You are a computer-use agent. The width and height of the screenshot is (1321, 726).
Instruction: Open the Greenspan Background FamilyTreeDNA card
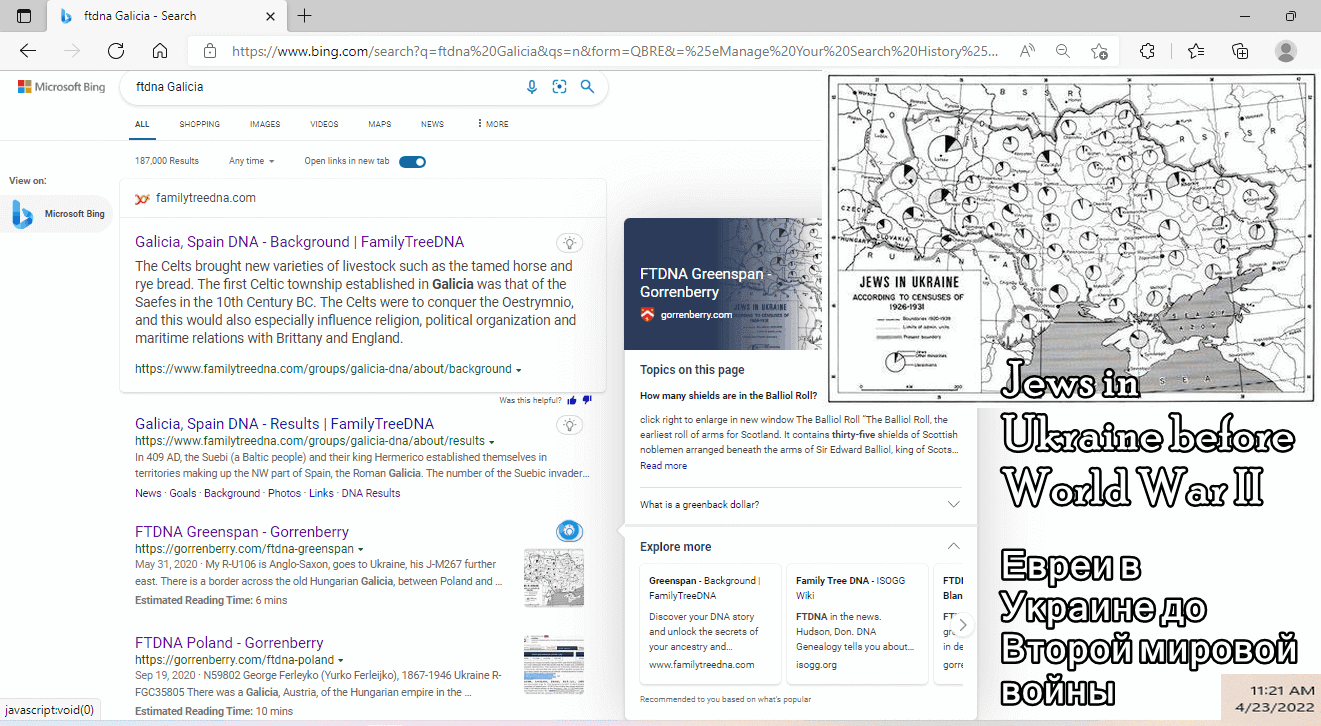pyautogui.click(x=709, y=625)
